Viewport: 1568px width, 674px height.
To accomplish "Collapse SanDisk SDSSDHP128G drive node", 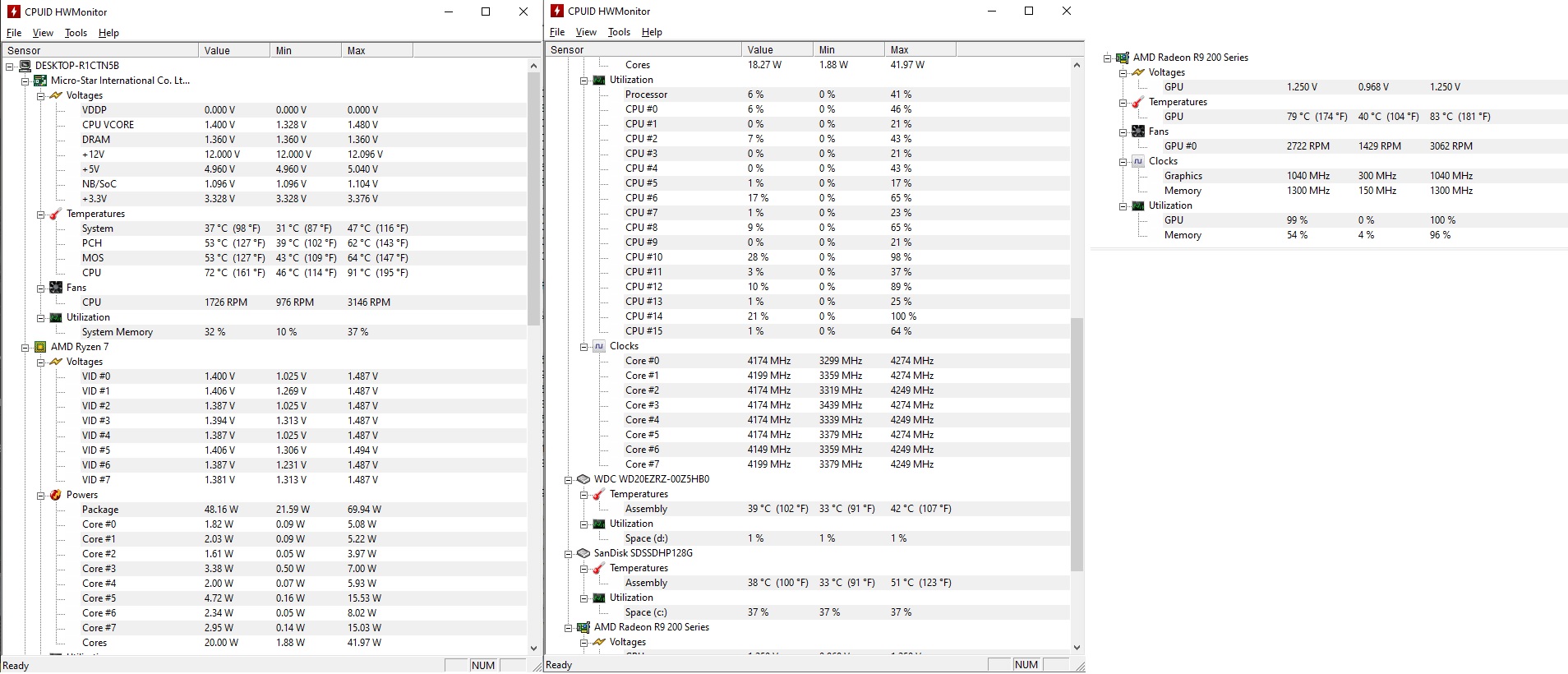I will point(569,553).
